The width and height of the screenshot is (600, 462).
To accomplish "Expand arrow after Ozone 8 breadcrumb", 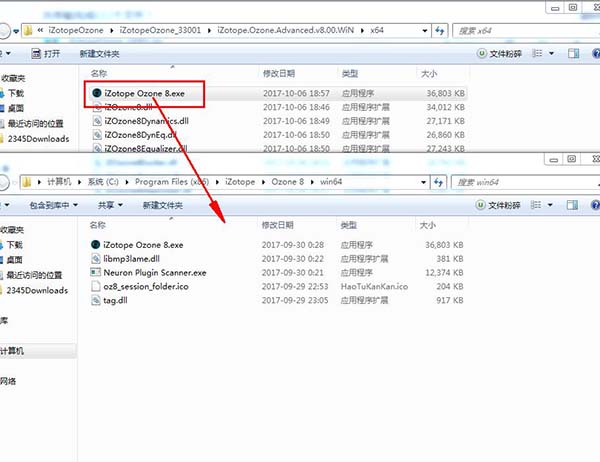I will click(312, 182).
